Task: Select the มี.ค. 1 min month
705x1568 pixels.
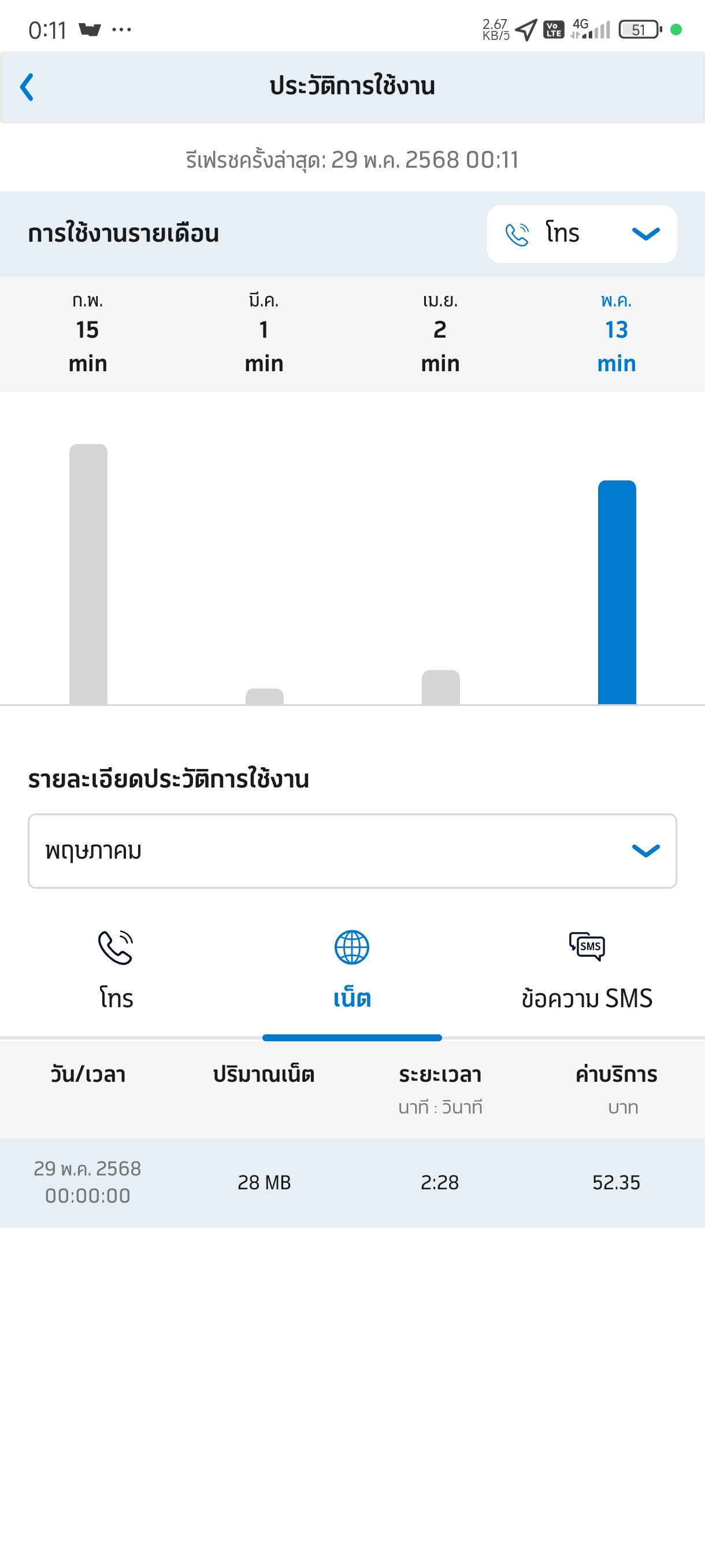Action: coord(264,333)
